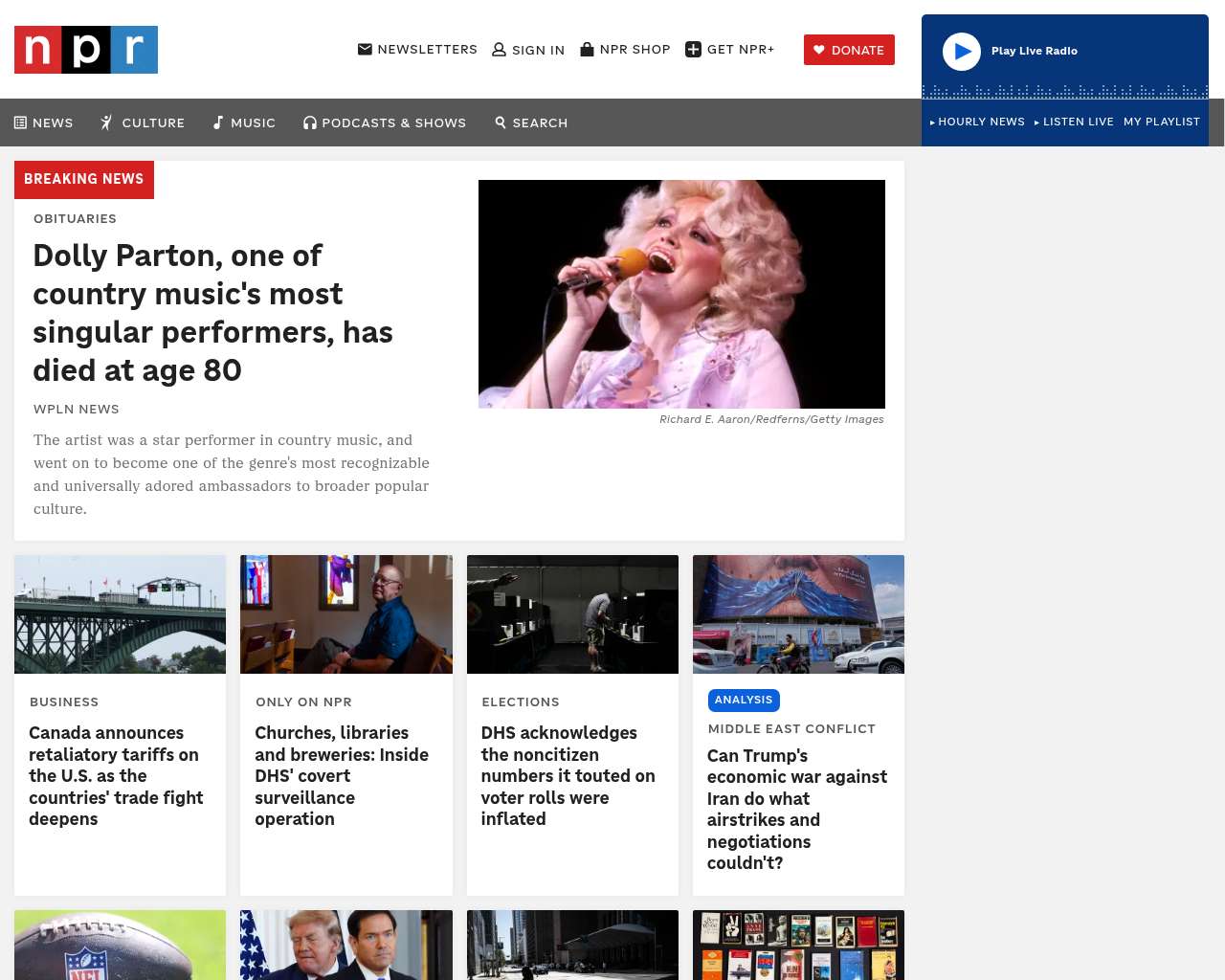Open the Newsletters link text
This screenshot has height=980, width=1225.
click(x=427, y=49)
